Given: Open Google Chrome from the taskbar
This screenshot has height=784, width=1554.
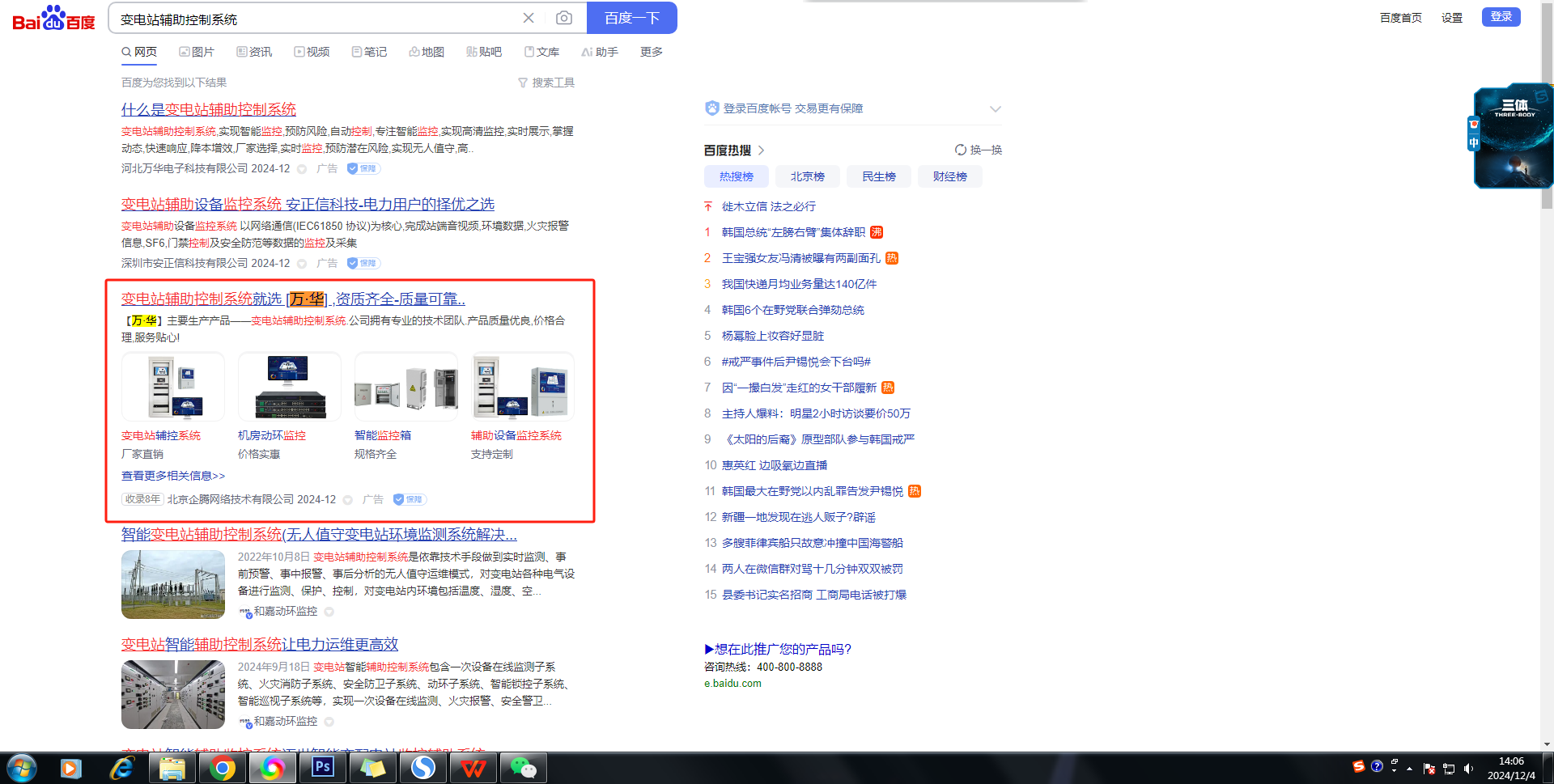Looking at the screenshot, I should (x=223, y=767).
